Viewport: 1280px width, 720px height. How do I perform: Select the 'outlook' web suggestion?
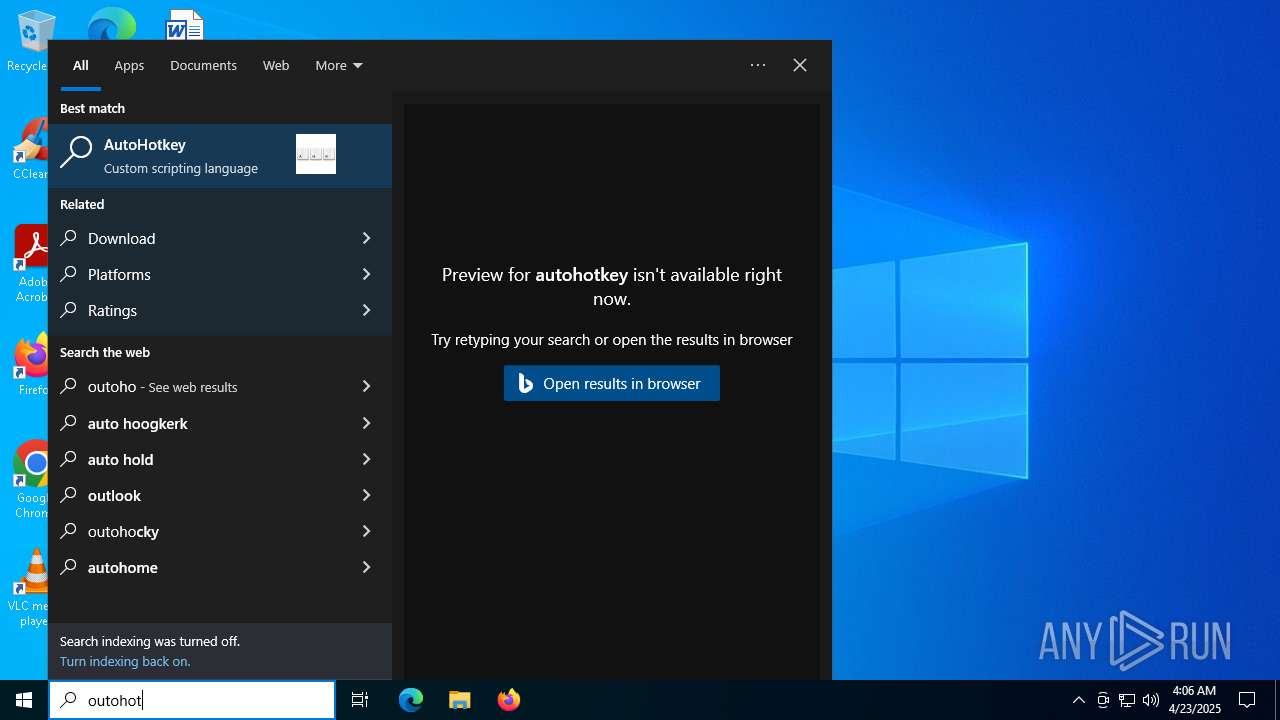pyautogui.click(x=196, y=495)
